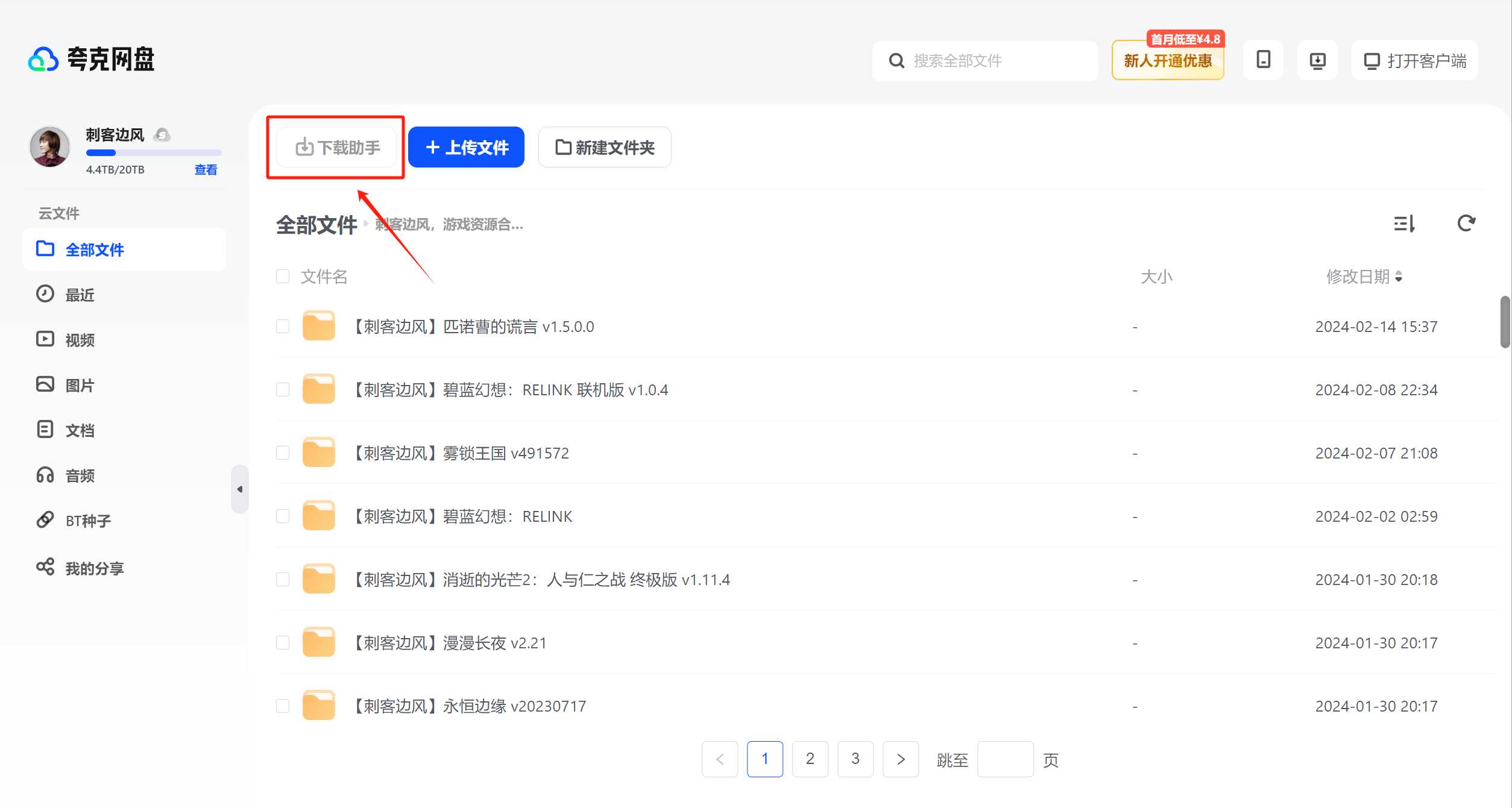Open 【刺客边风】雾锁王国 v491572 name
1512x808 pixels.
(x=458, y=453)
